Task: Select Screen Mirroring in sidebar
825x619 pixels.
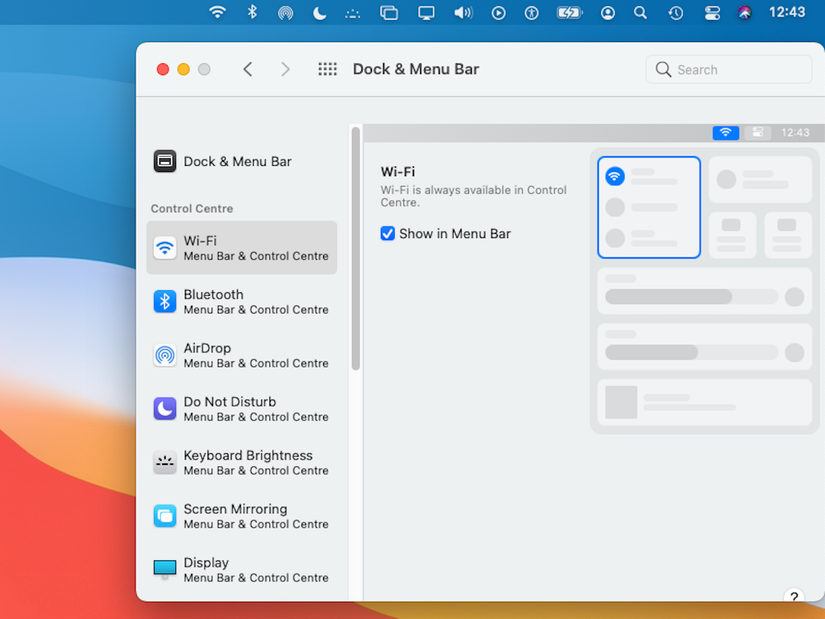Action: pos(241,516)
